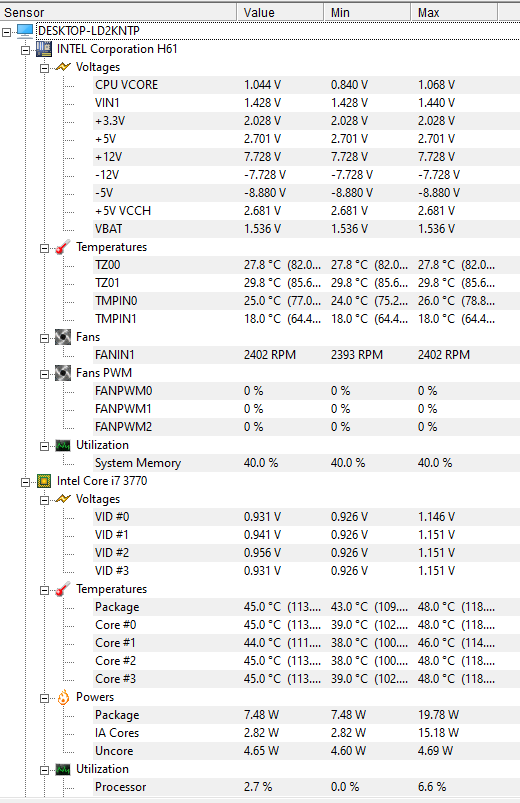Click the Fans PWM fan icon
Viewport: 520px width, 803px height.
tap(63, 373)
